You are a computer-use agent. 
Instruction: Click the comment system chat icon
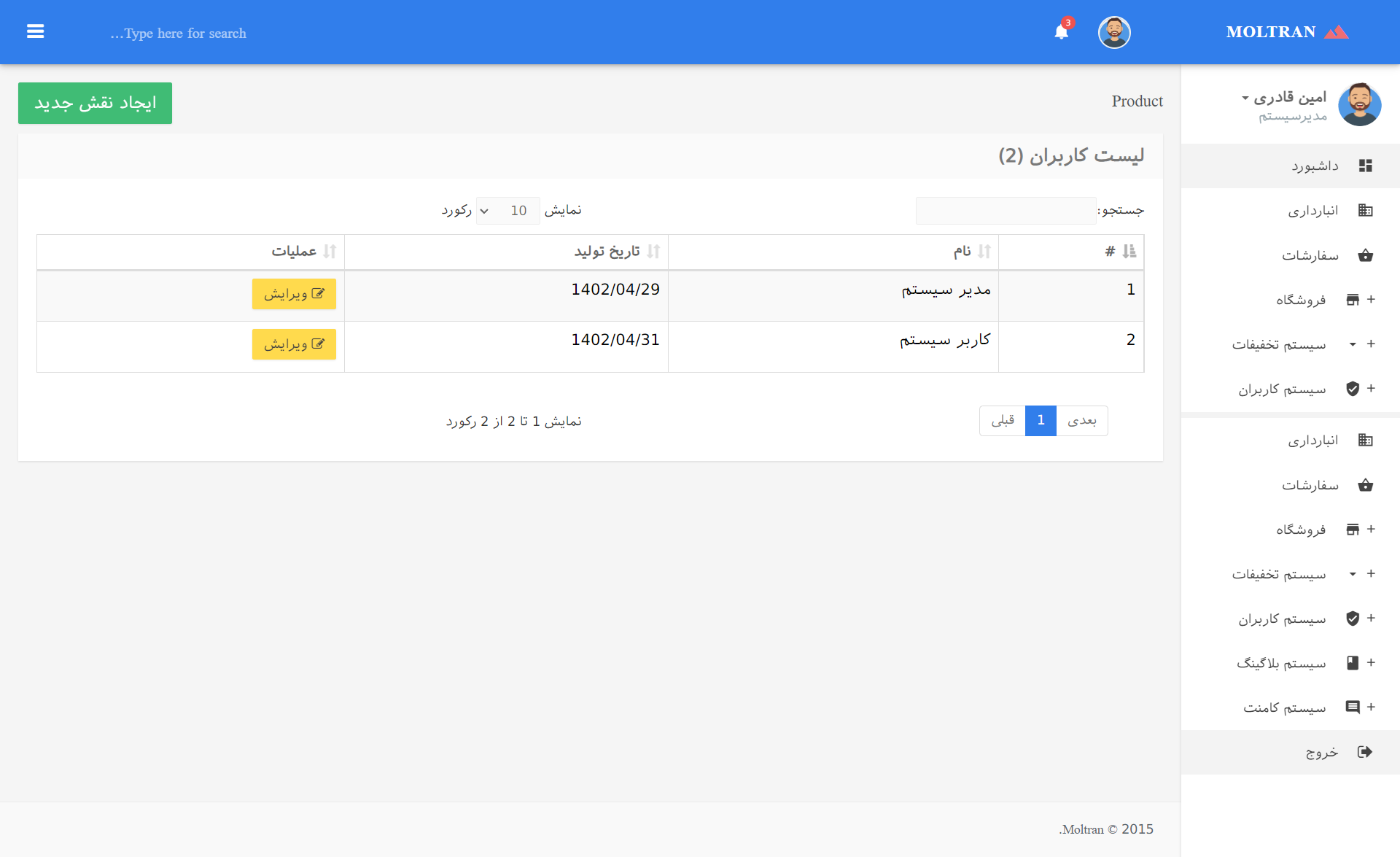point(1353,707)
